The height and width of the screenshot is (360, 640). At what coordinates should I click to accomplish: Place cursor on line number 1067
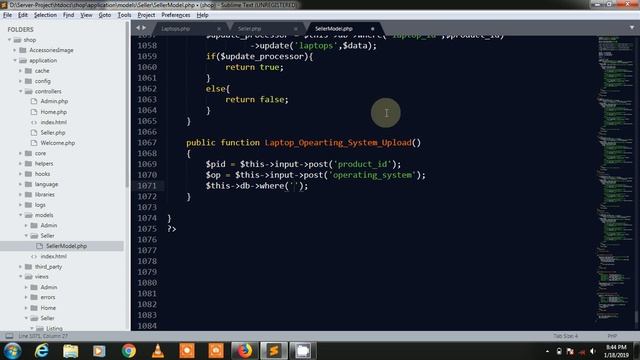tap(147, 142)
